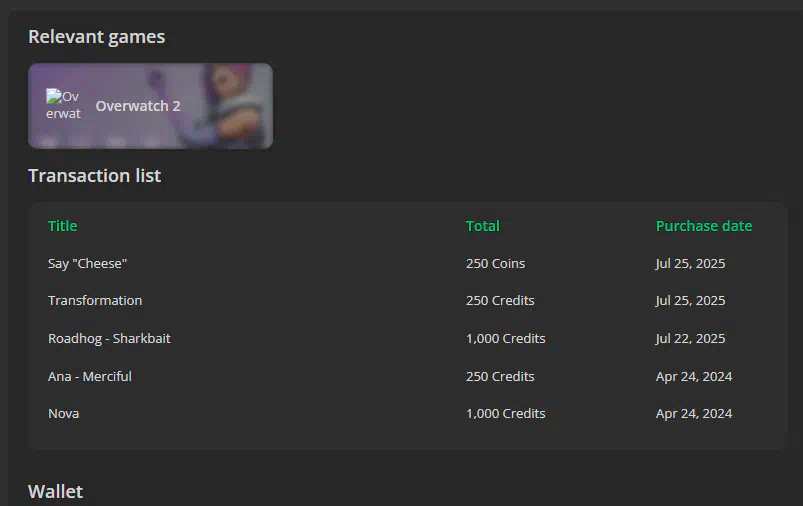Click the 250 Credits total for Transformation
Image resolution: width=803 pixels, height=506 pixels.
click(500, 301)
